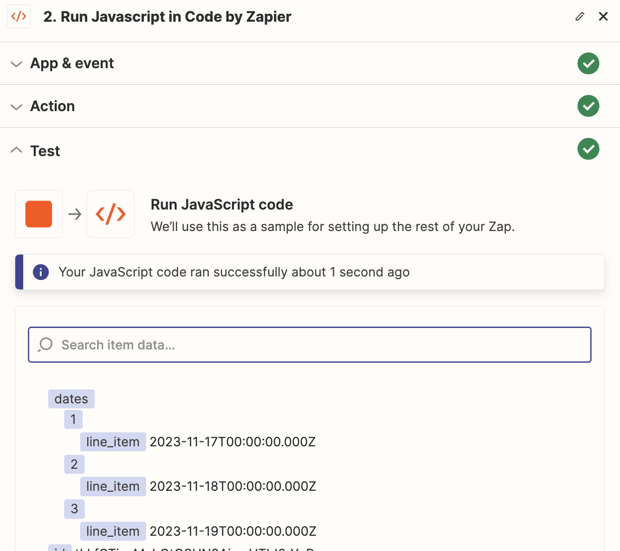This screenshot has height=551, width=620.
Task: Open the Action section title
Action: [x=53, y=106]
